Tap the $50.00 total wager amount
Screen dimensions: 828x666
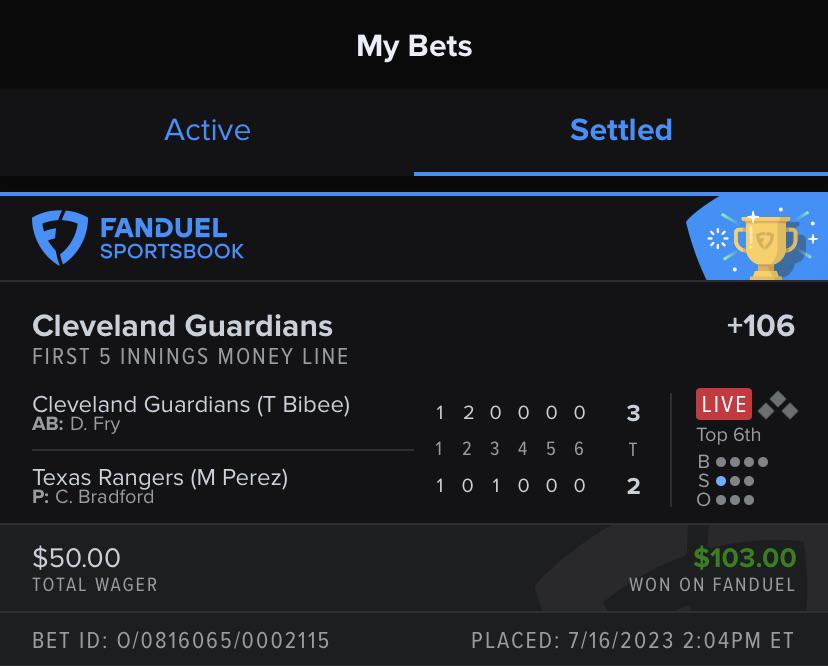(x=76, y=558)
